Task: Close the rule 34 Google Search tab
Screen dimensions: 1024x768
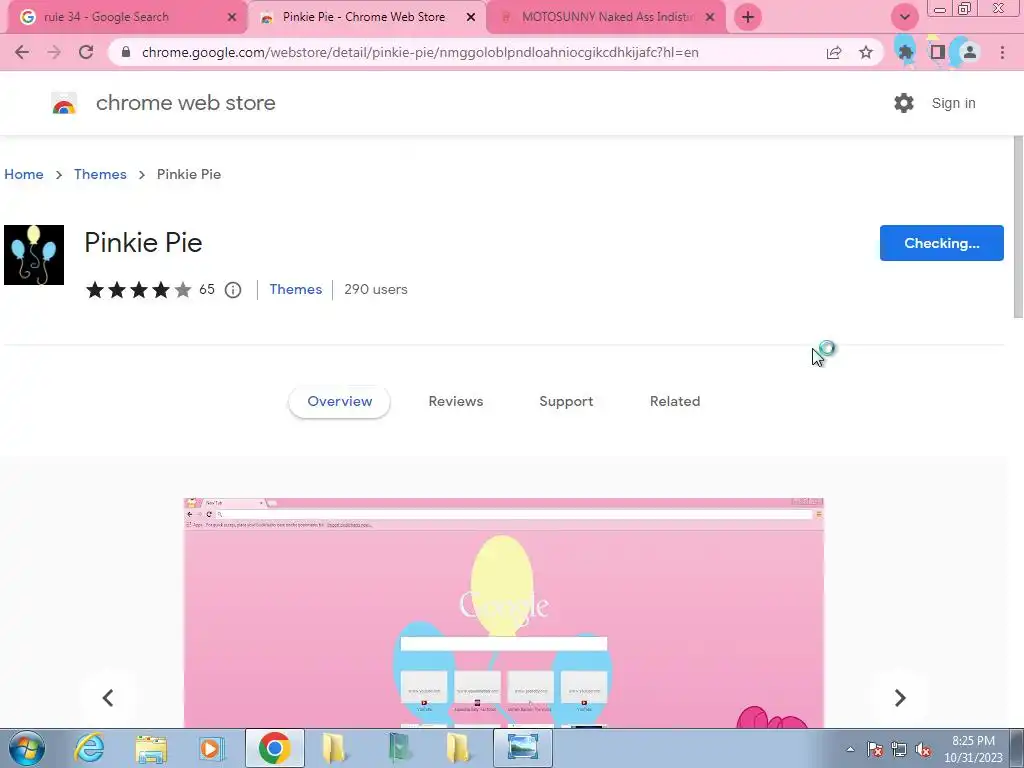Action: (232, 18)
